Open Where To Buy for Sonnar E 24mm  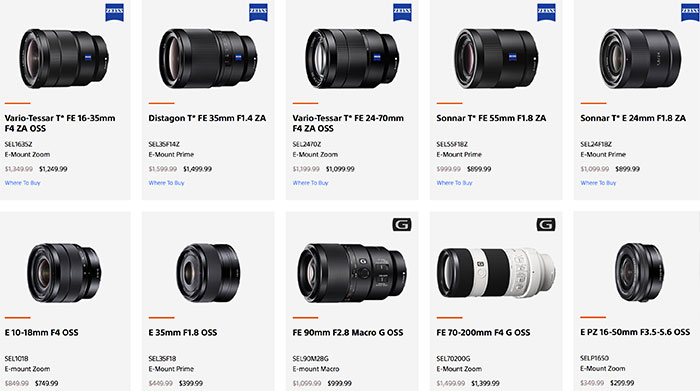(598, 183)
